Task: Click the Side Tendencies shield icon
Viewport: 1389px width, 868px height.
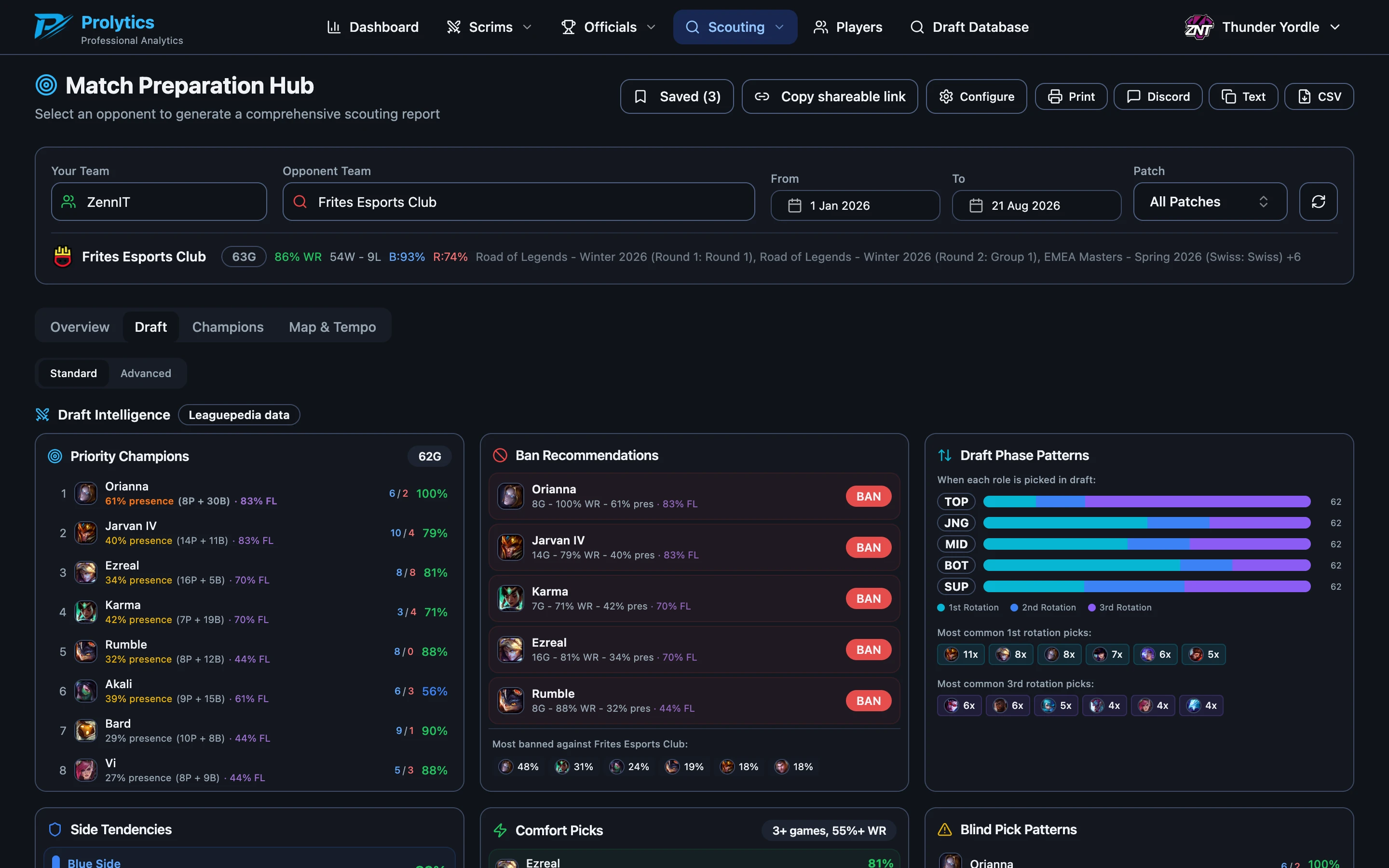Action: click(x=55, y=829)
